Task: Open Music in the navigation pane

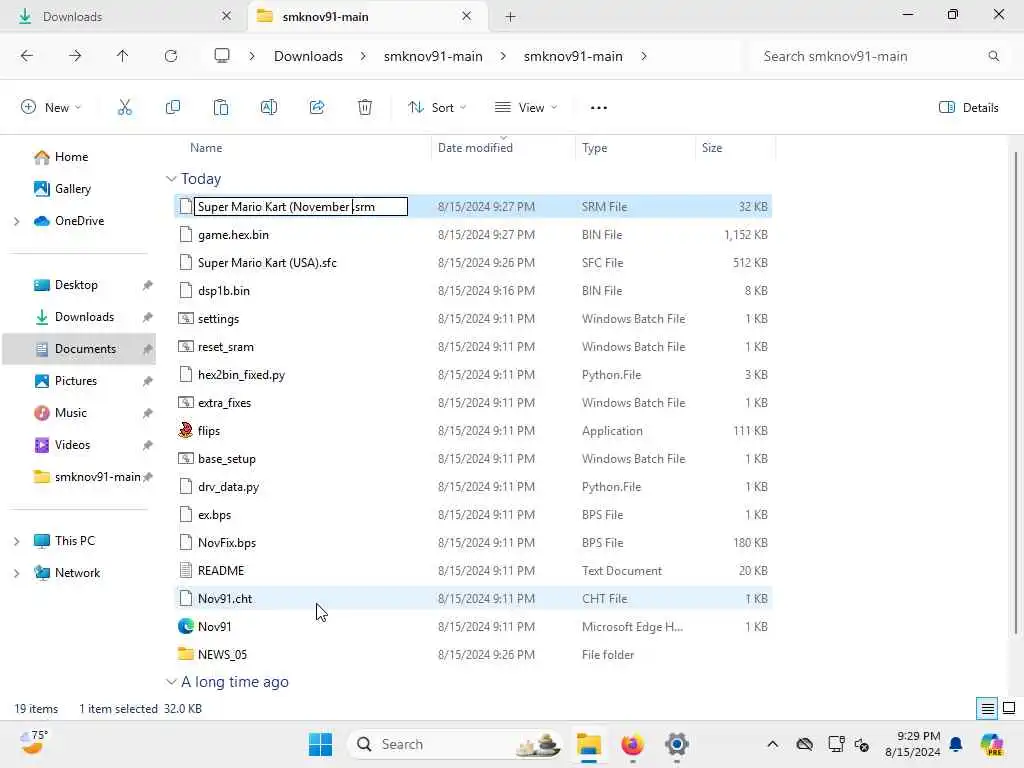Action: click(x=71, y=413)
